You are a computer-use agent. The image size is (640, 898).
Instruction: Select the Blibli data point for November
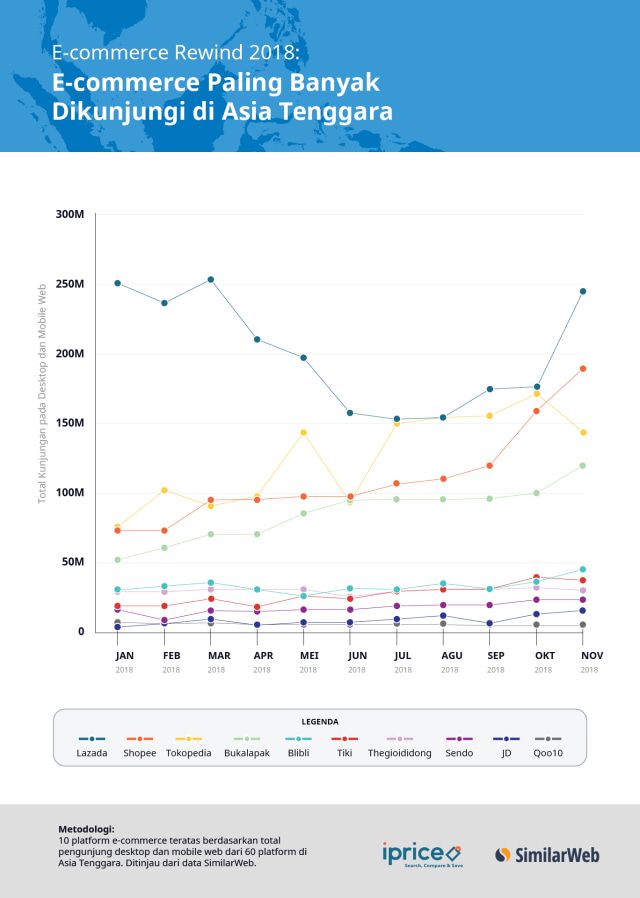click(583, 569)
